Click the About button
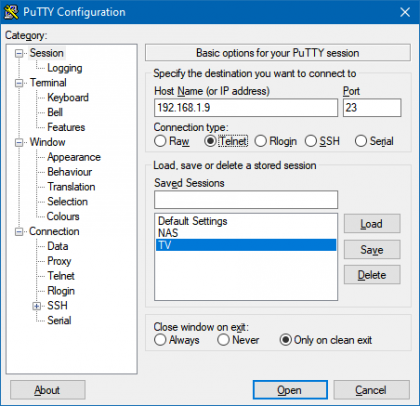 48,390
